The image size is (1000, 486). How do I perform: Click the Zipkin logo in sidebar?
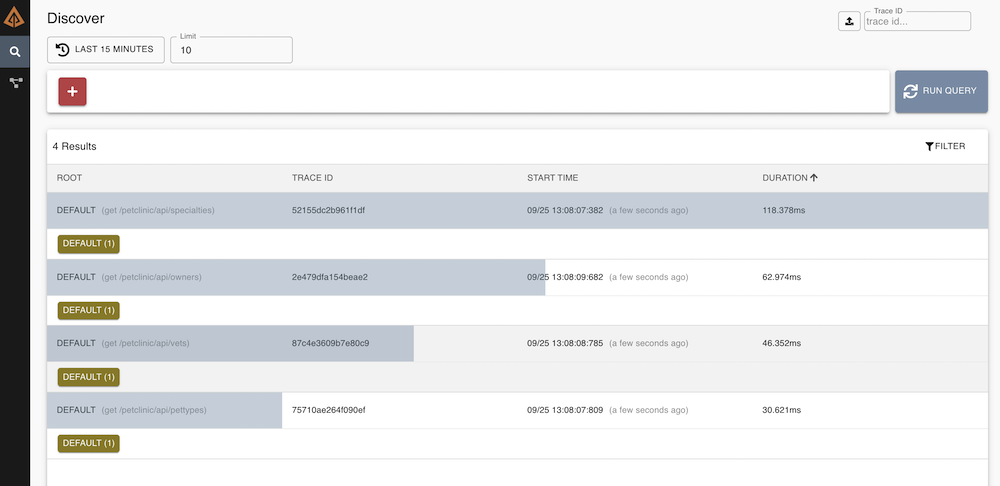(15, 17)
